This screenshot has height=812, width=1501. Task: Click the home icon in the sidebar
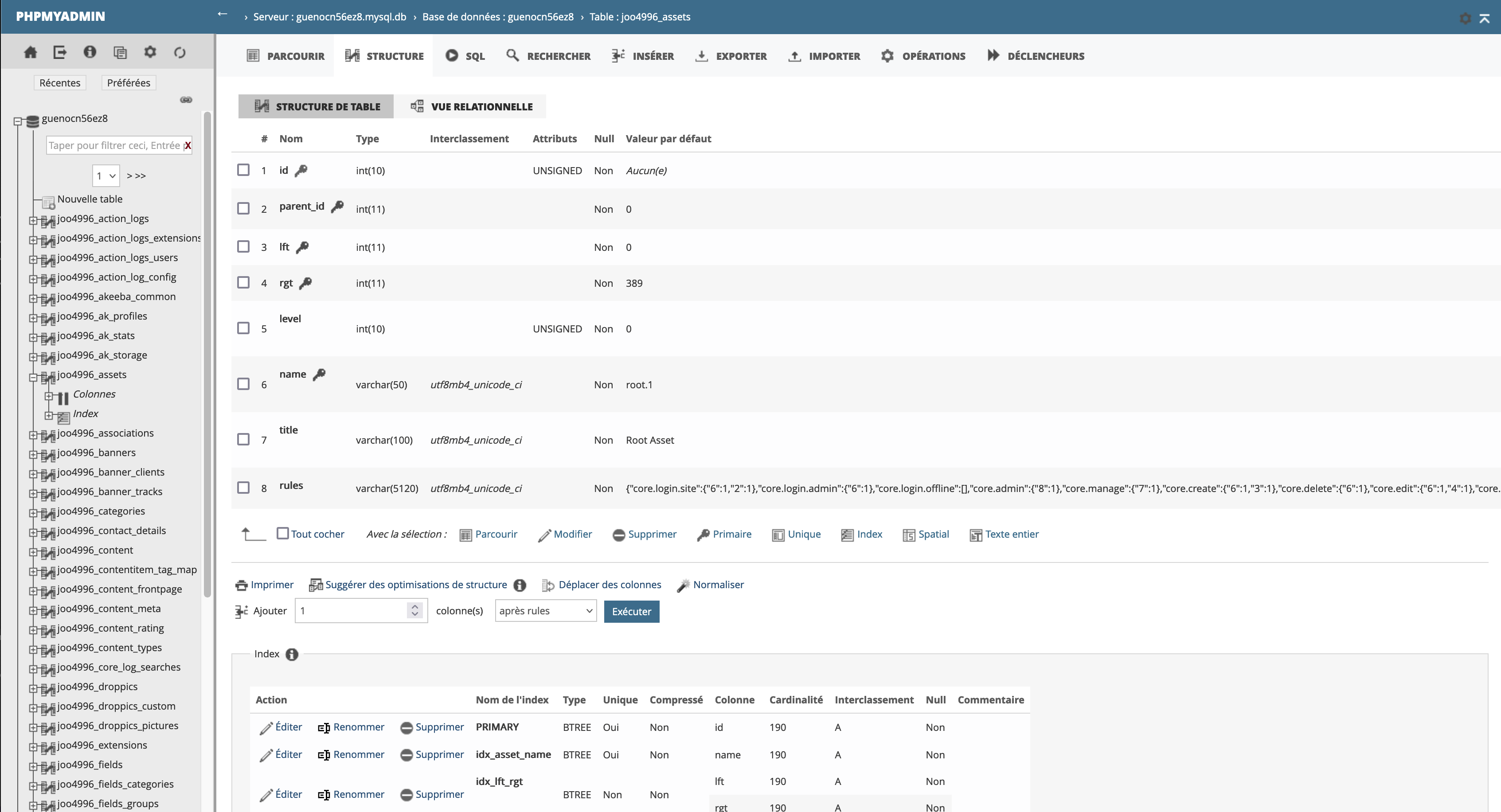pos(30,52)
